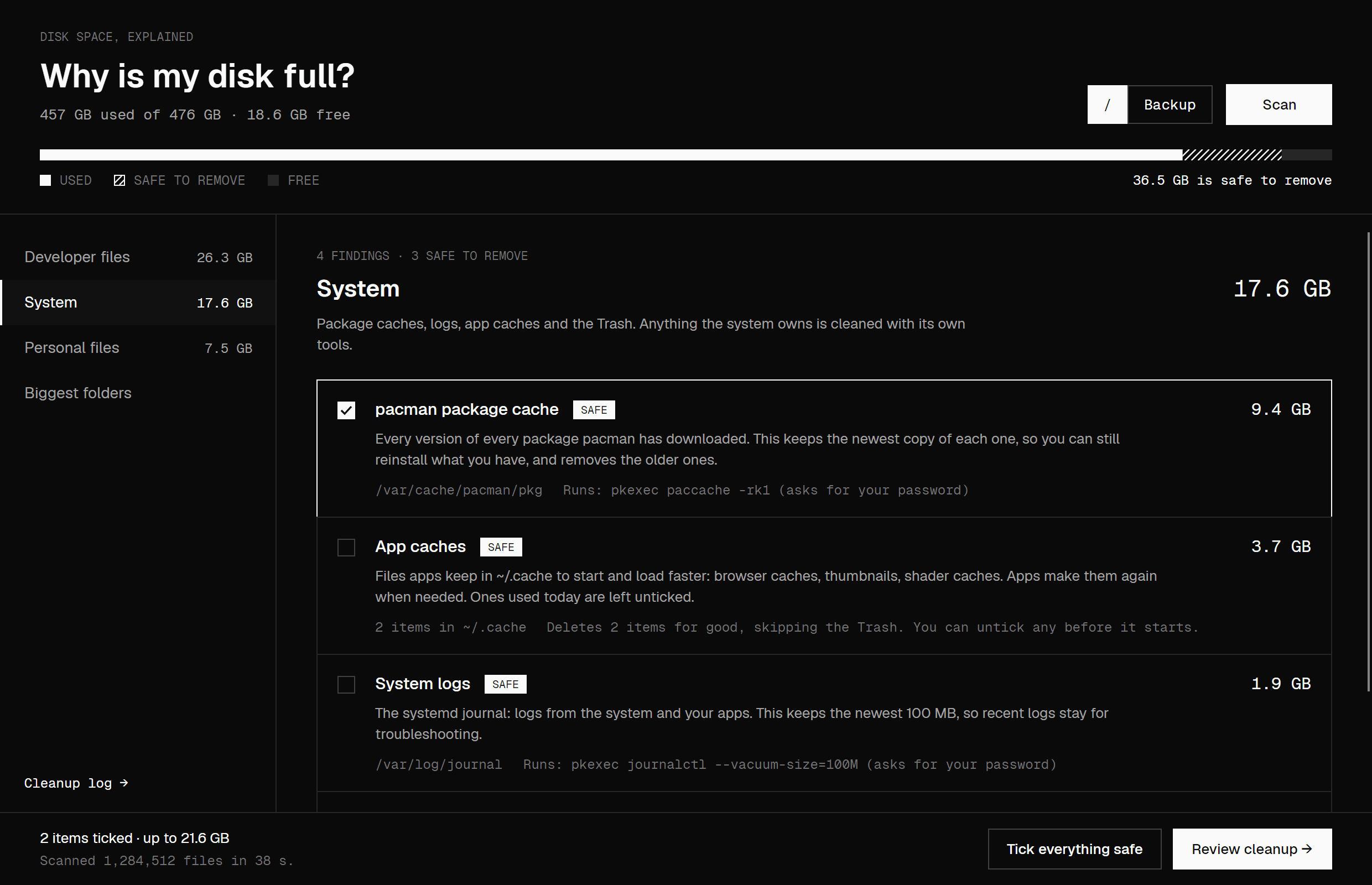
Task: Click the 3.7 GB size value
Action: click(1281, 546)
